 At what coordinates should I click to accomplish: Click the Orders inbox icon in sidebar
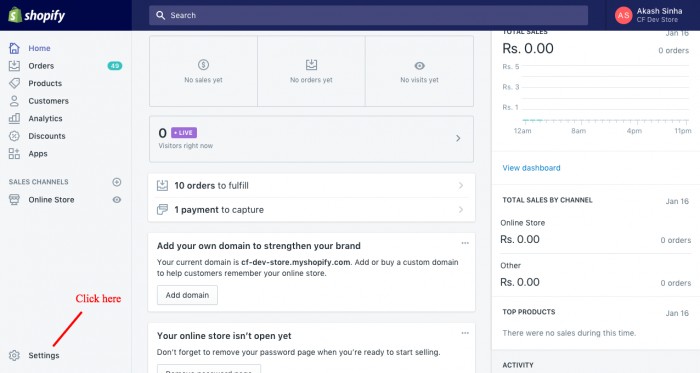pos(14,66)
